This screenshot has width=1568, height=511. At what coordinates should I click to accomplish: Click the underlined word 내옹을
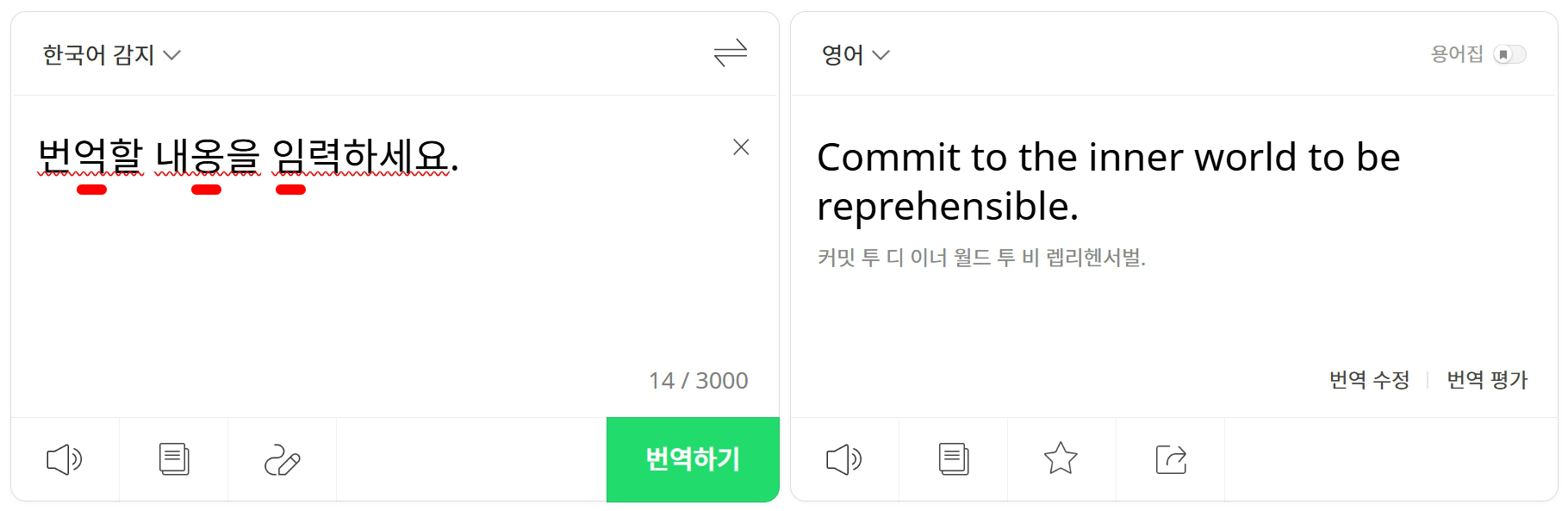tap(208, 156)
